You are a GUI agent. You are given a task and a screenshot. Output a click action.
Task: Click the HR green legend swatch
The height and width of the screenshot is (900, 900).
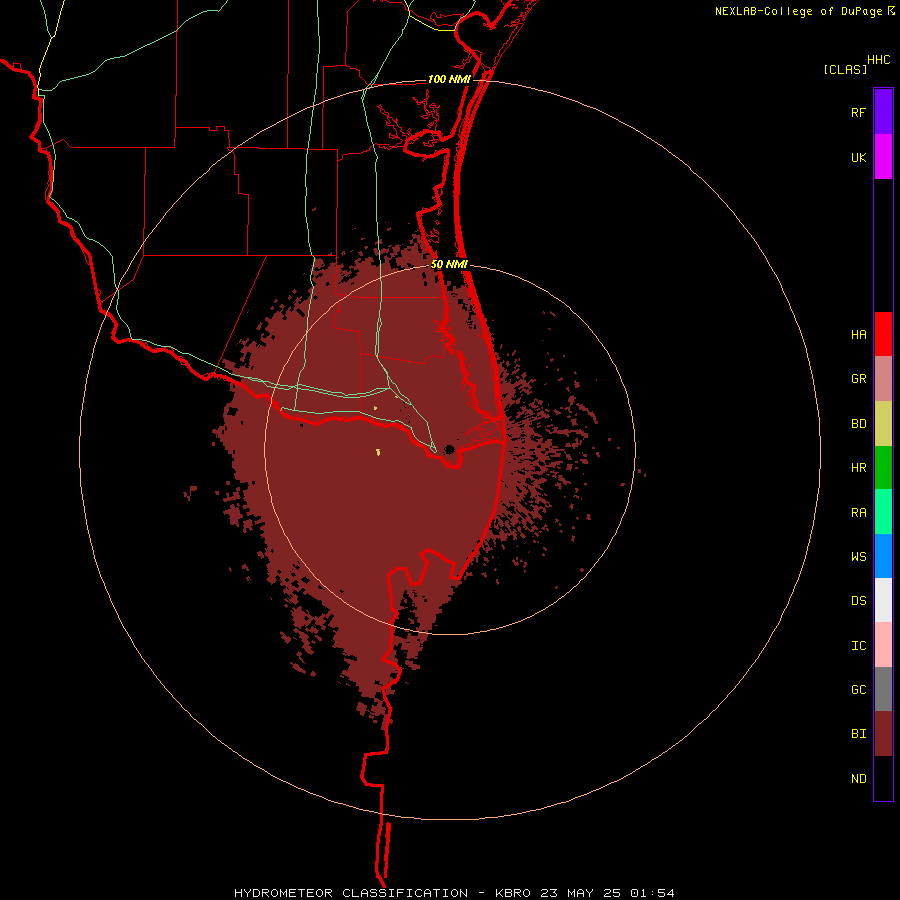[x=883, y=467]
